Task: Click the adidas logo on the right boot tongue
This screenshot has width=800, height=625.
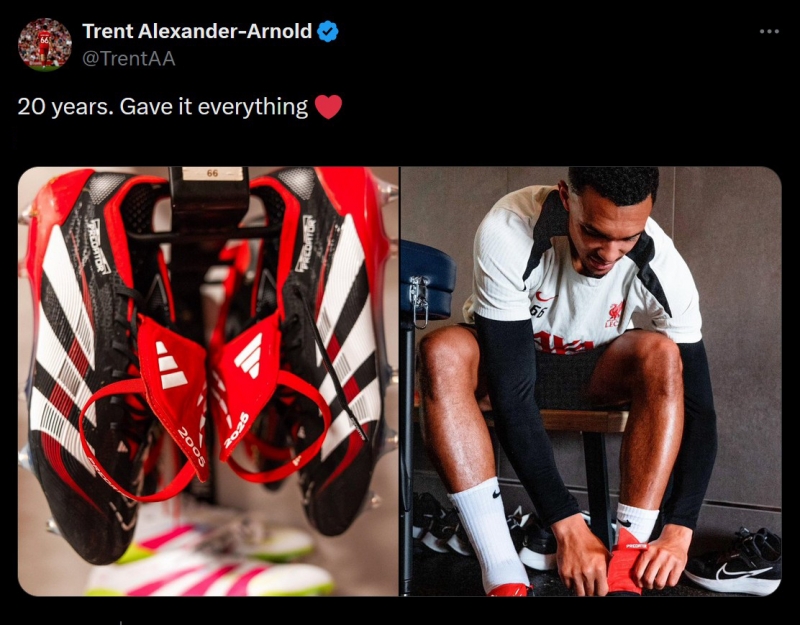Action: [248, 355]
